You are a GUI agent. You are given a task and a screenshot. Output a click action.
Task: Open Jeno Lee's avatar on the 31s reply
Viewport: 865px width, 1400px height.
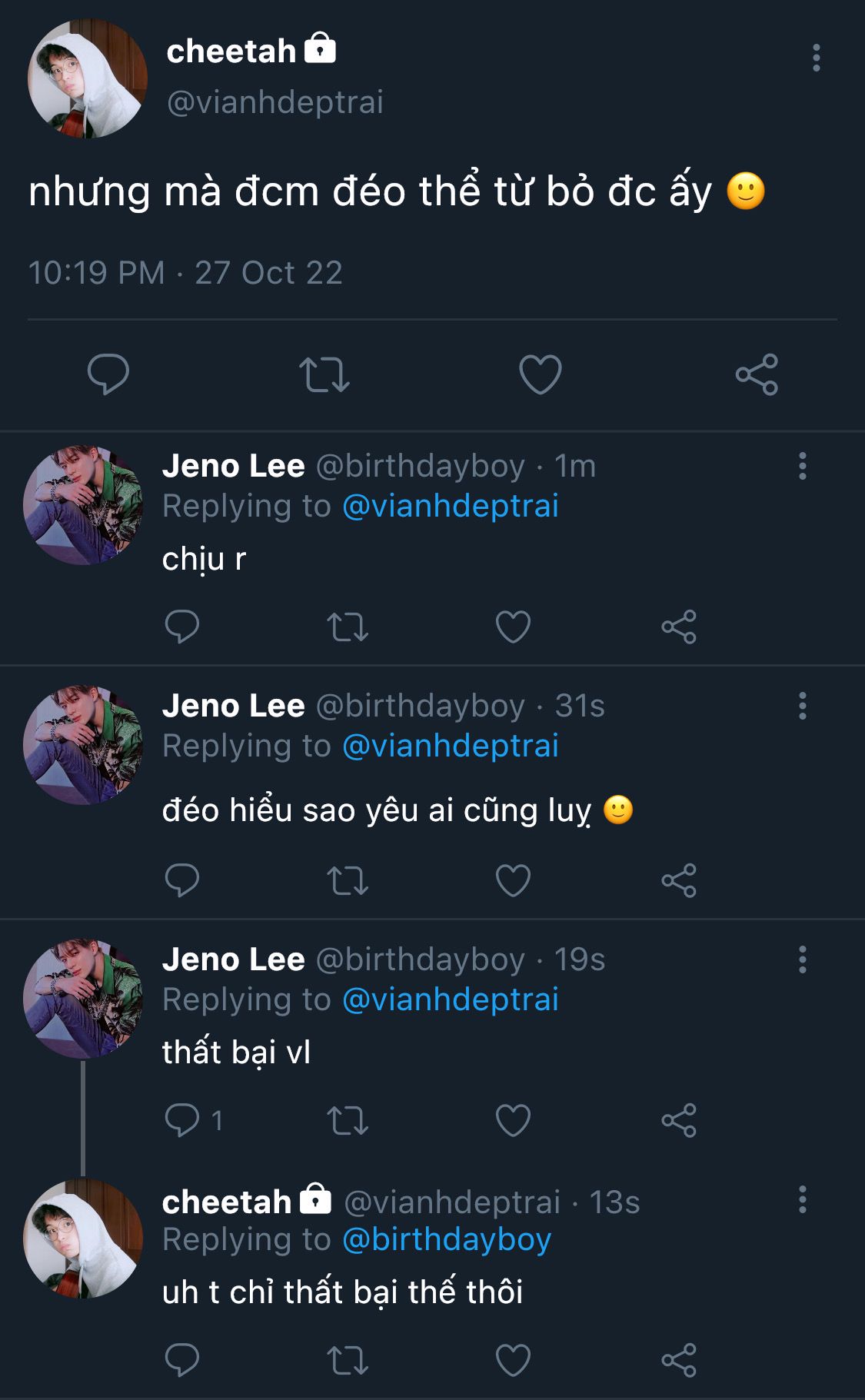click(x=83, y=744)
